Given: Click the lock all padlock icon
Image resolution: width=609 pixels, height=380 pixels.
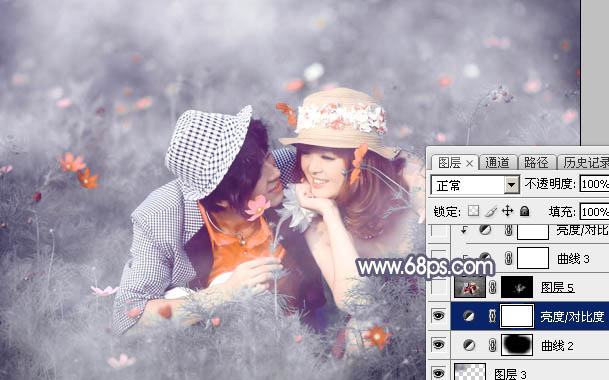Looking at the screenshot, I should tap(525, 211).
